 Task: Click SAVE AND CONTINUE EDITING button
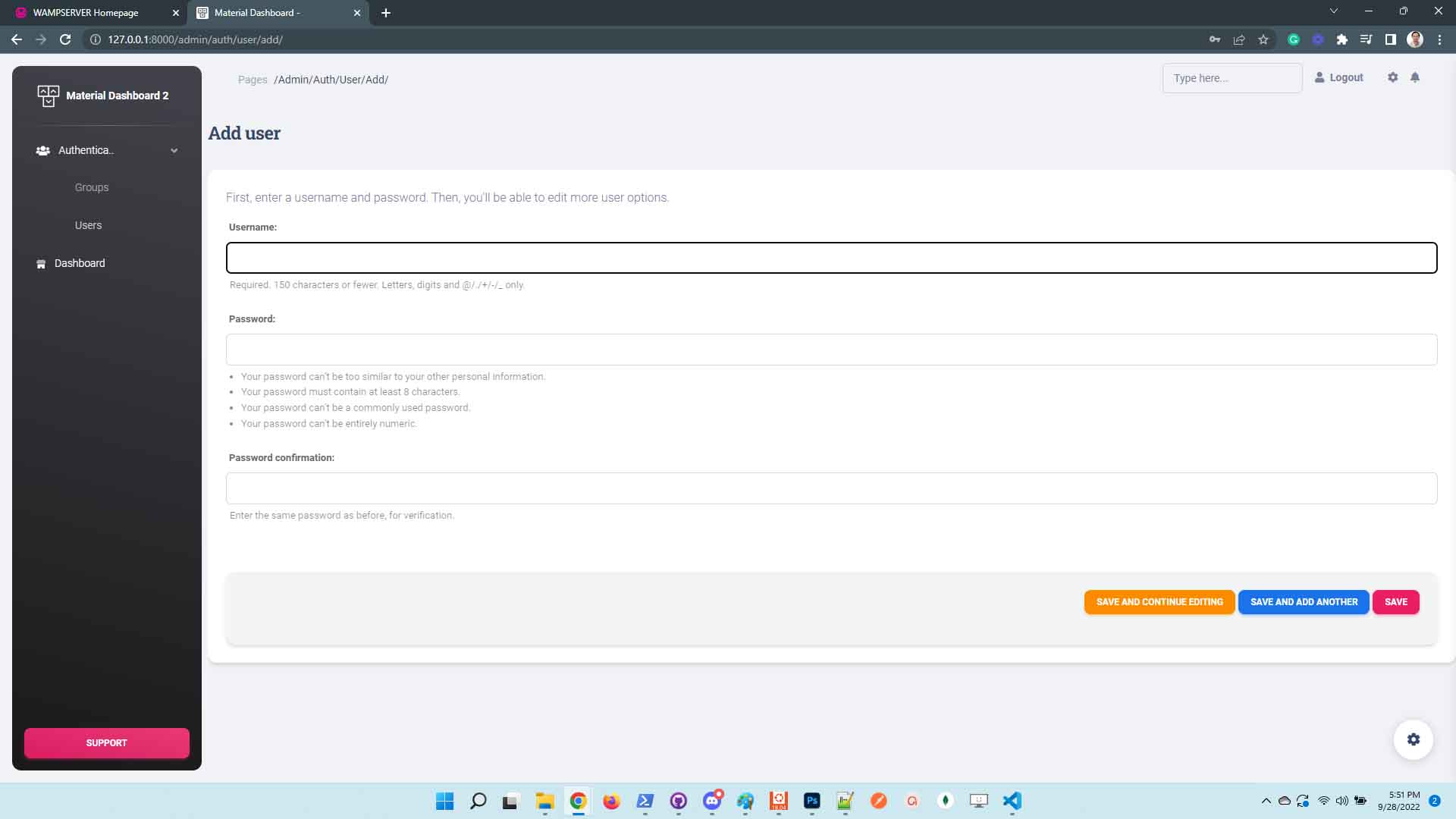1159,602
